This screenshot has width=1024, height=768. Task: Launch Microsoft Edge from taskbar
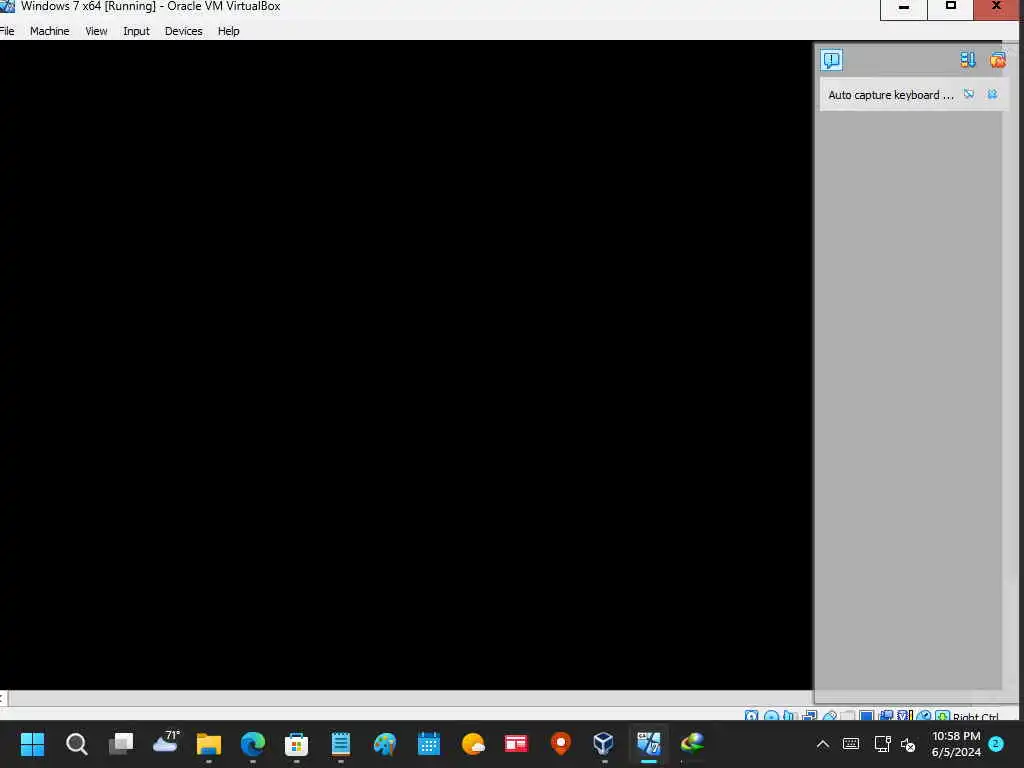point(253,744)
